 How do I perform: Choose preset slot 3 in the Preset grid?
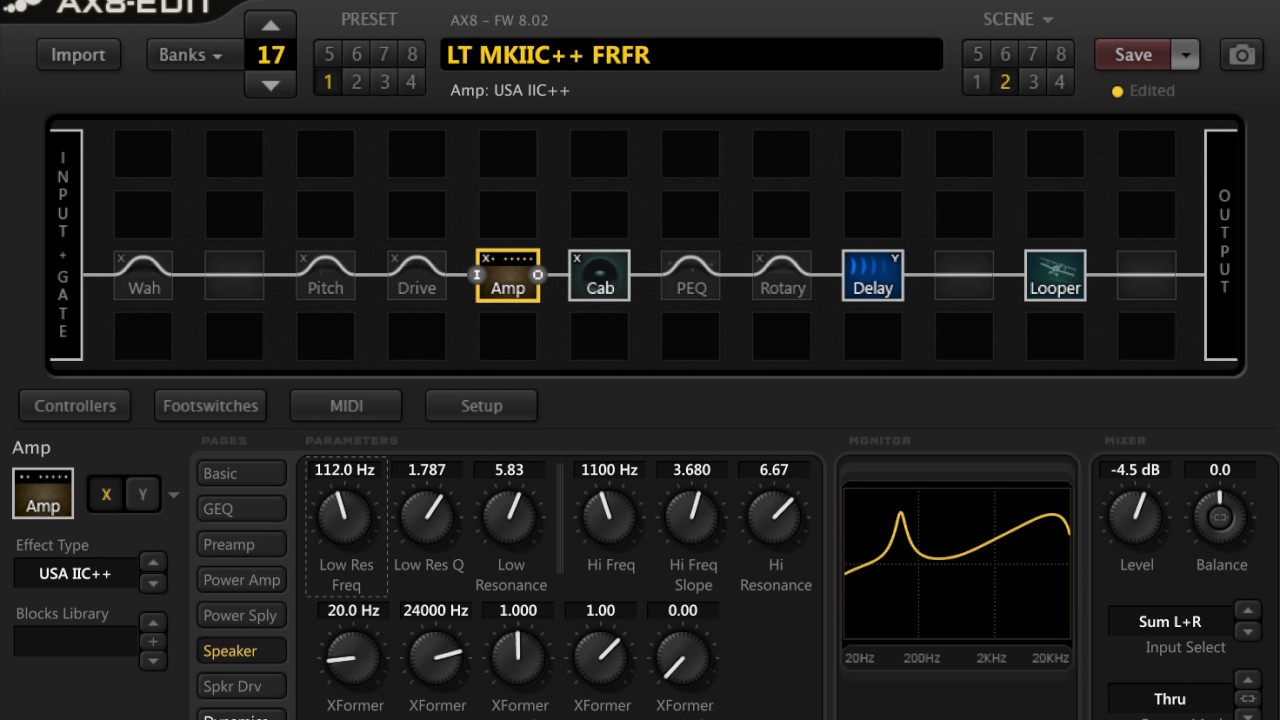coord(384,82)
